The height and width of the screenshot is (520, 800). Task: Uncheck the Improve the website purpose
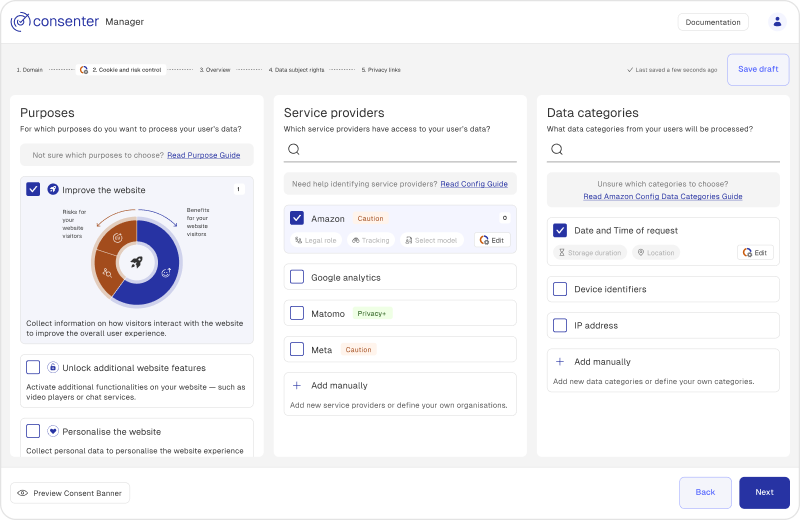click(33, 189)
